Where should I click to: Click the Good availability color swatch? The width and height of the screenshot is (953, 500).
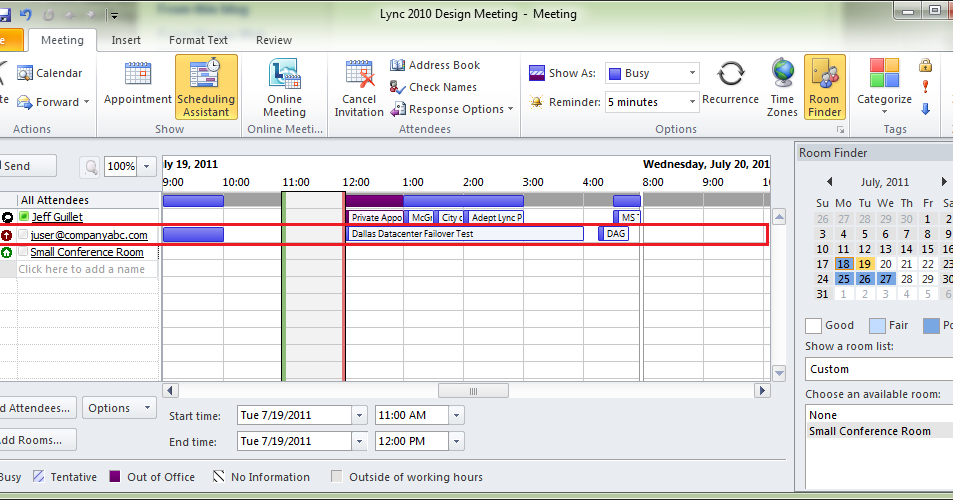point(813,326)
